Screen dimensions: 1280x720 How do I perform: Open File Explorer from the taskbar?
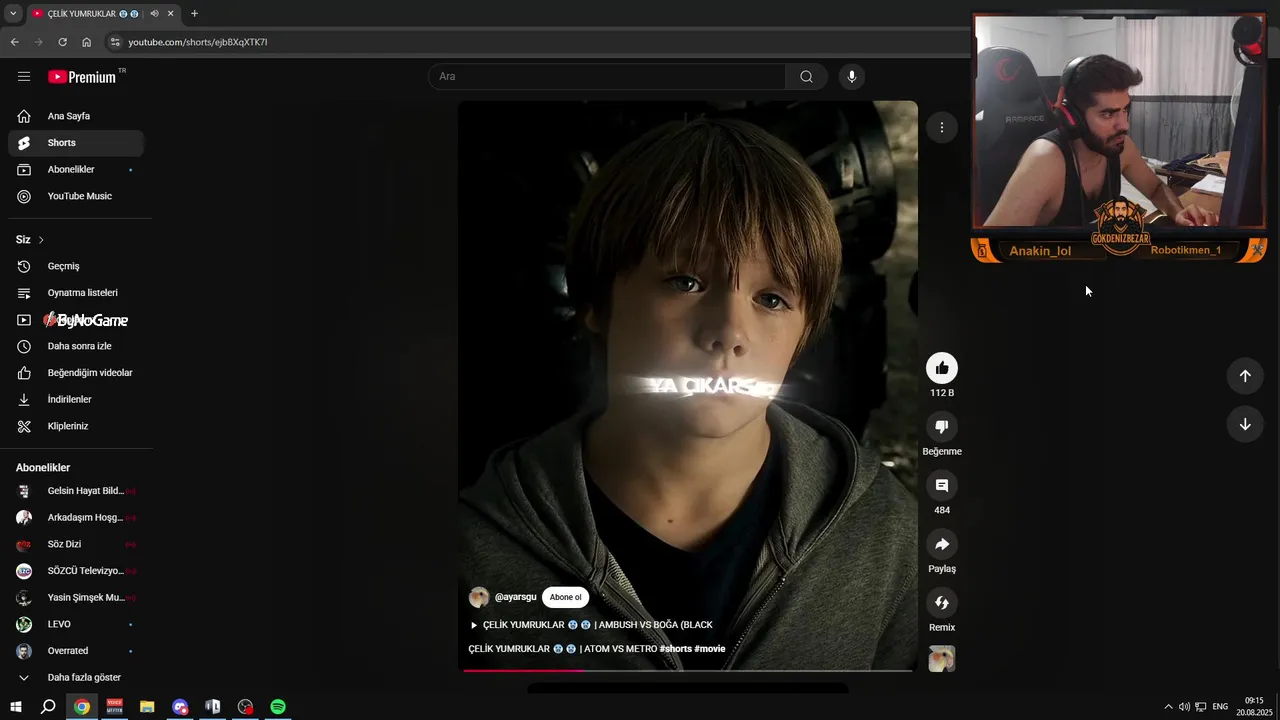click(x=147, y=707)
